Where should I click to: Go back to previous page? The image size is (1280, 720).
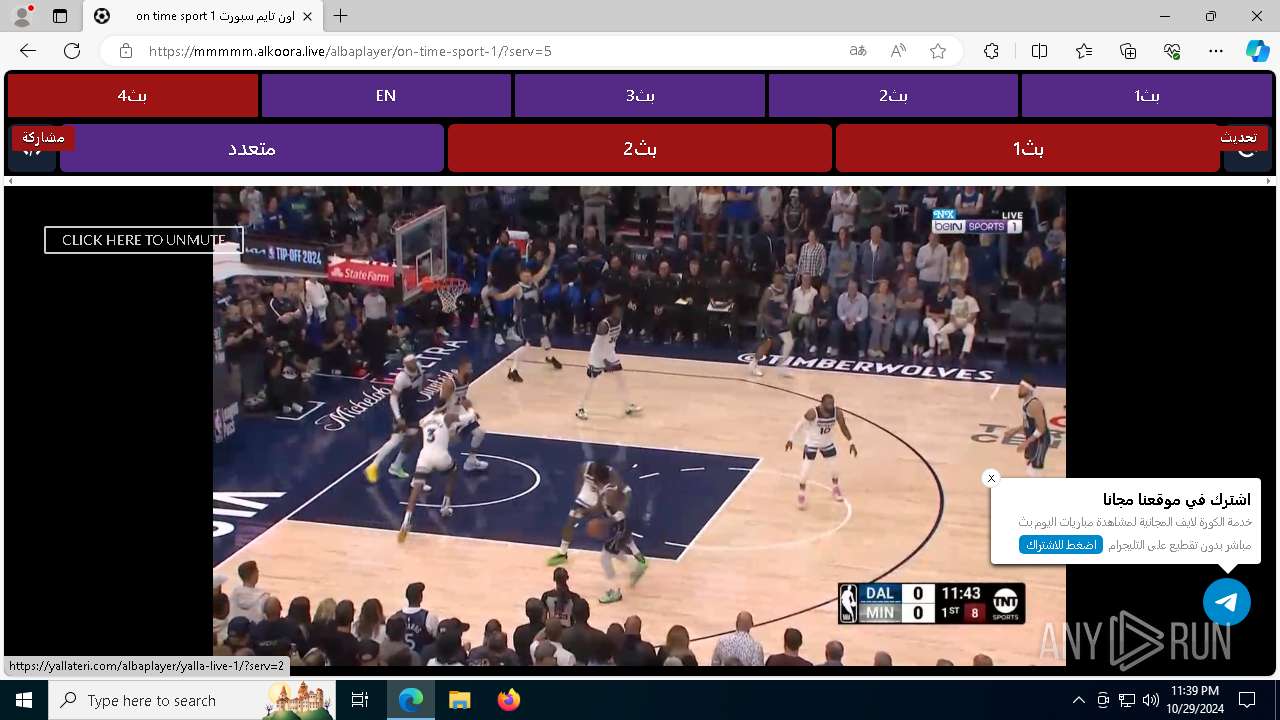pyautogui.click(x=28, y=51)
